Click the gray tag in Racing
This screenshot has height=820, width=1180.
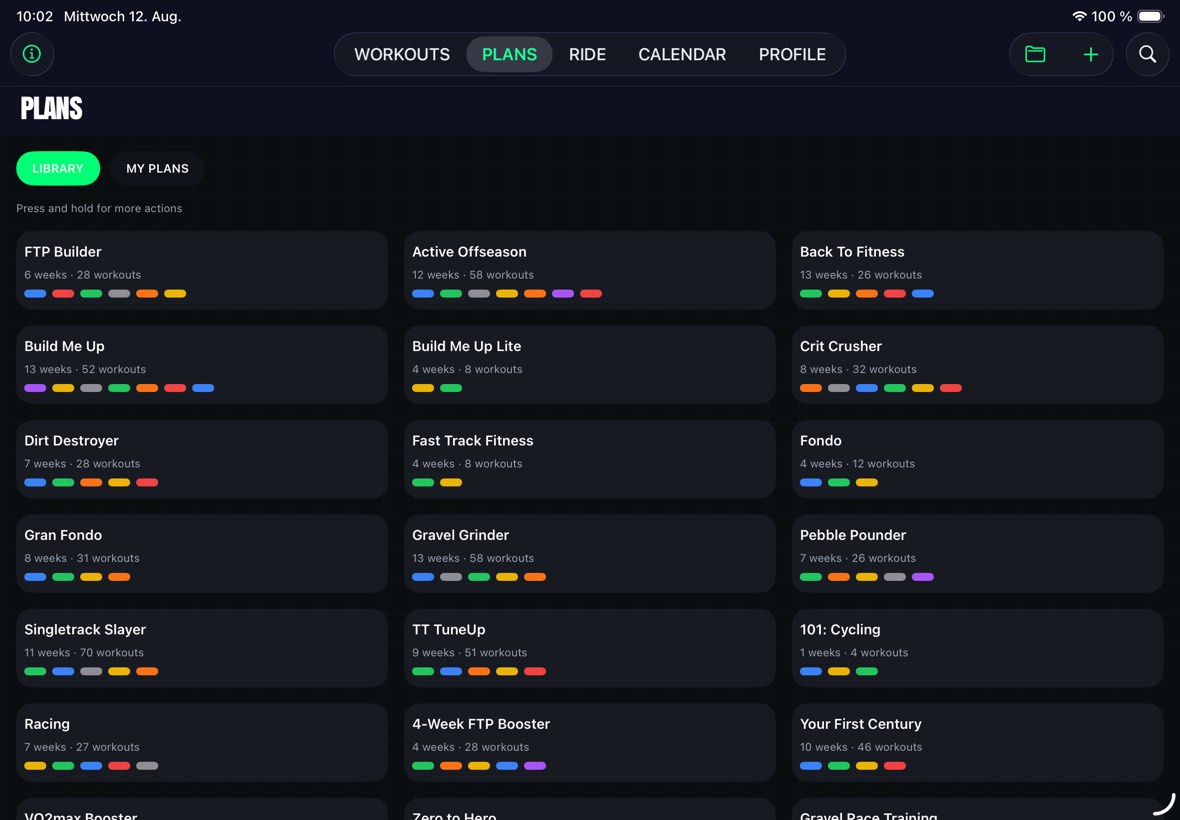pos(147,766)
